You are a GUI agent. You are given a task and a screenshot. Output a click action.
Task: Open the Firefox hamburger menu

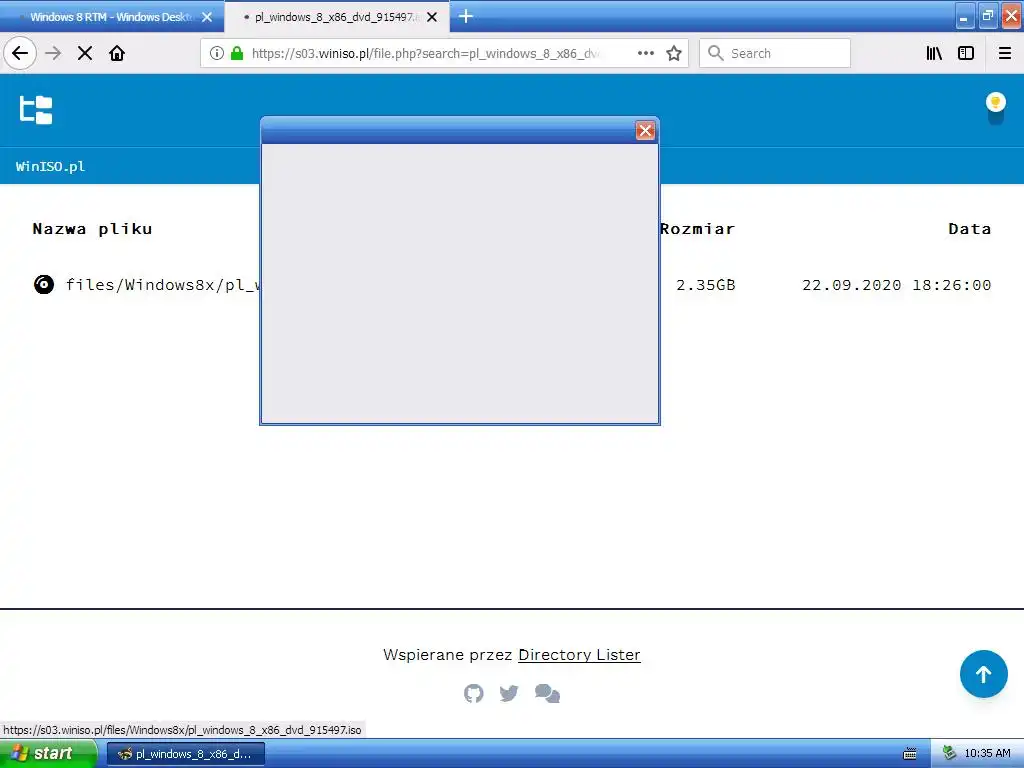(x=1005, y=53)
